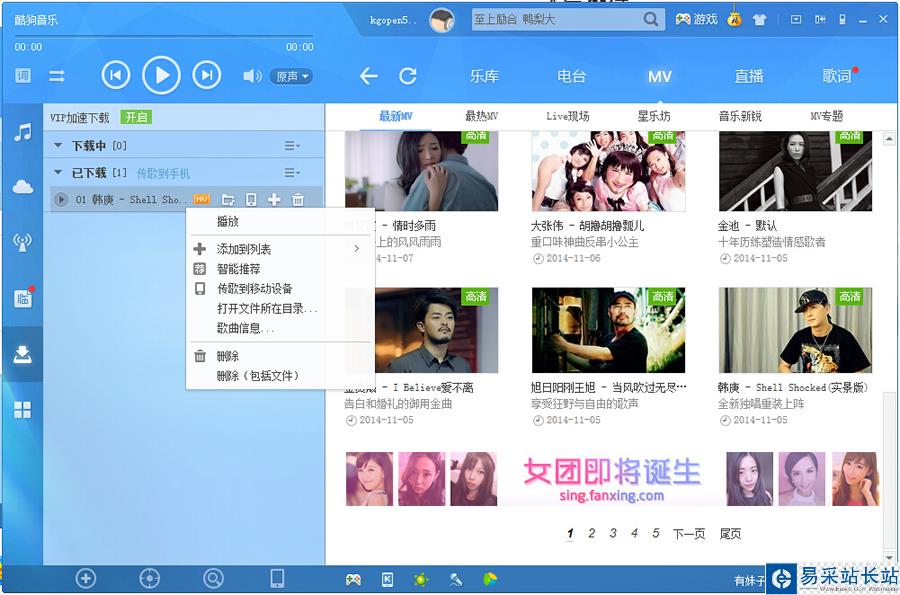This screenshot has width=900, height=595.
Task: Open the 游戏 games link
Action: point(696,20)
